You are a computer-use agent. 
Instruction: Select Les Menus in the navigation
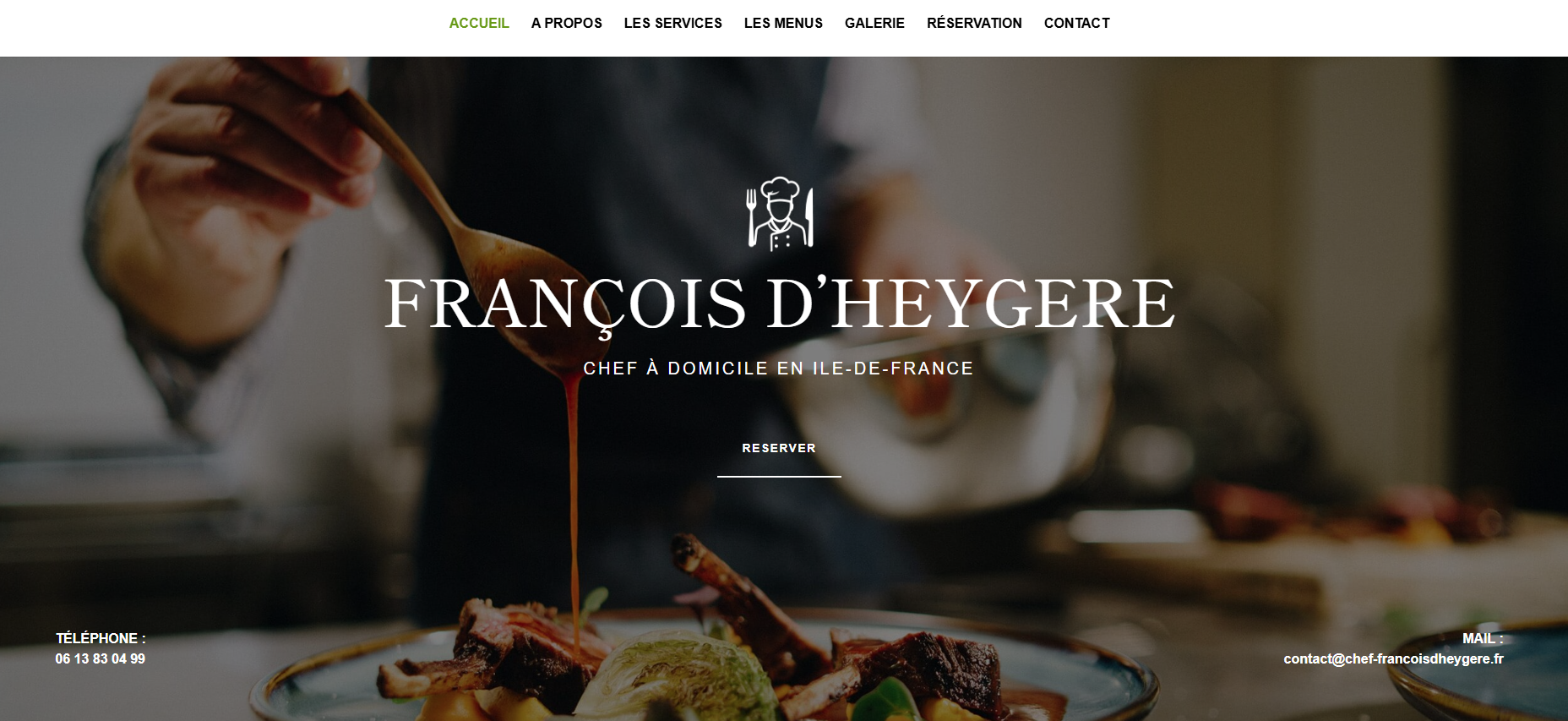[783, 23]
